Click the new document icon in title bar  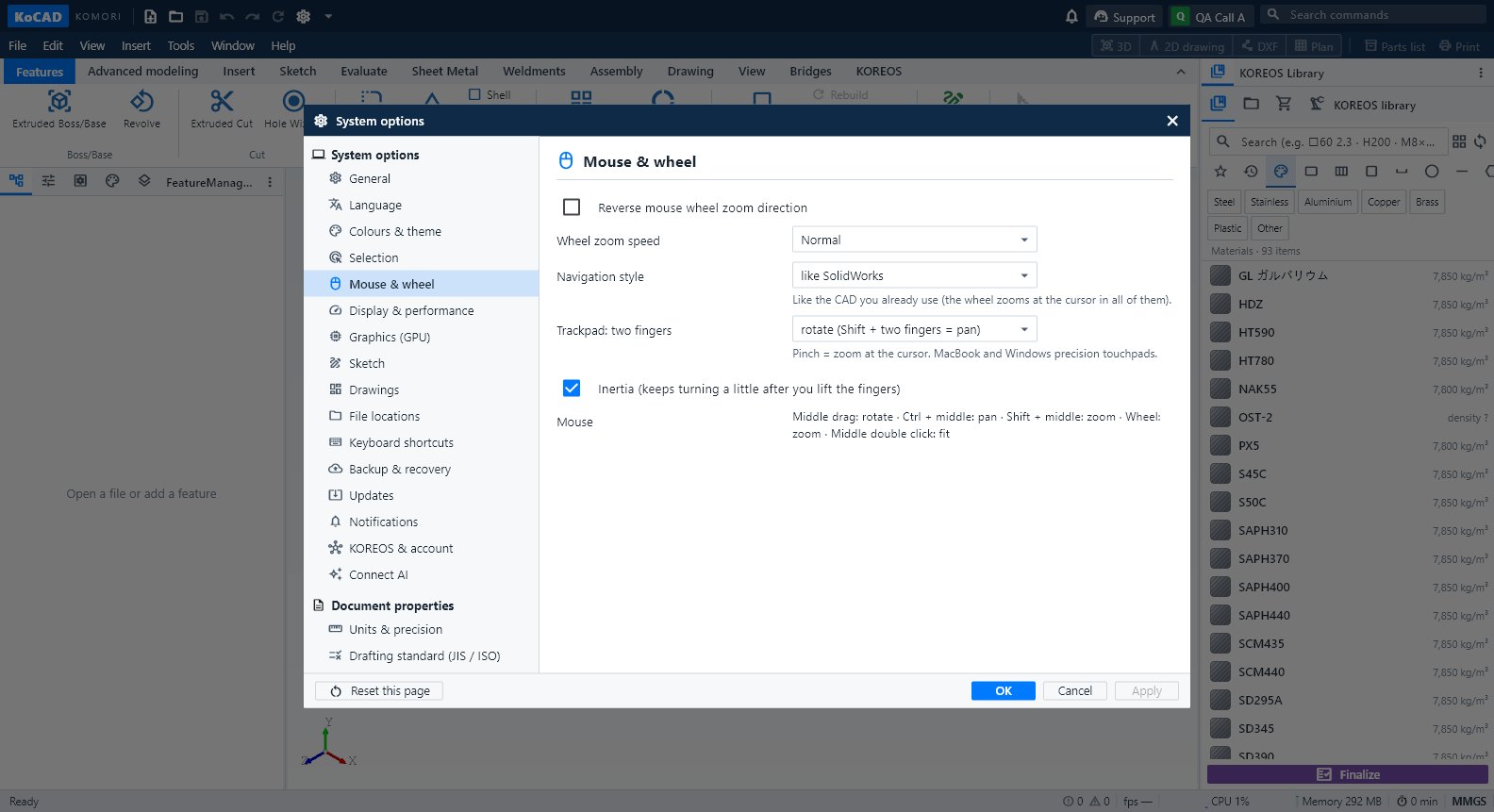(x=150, y=16)
